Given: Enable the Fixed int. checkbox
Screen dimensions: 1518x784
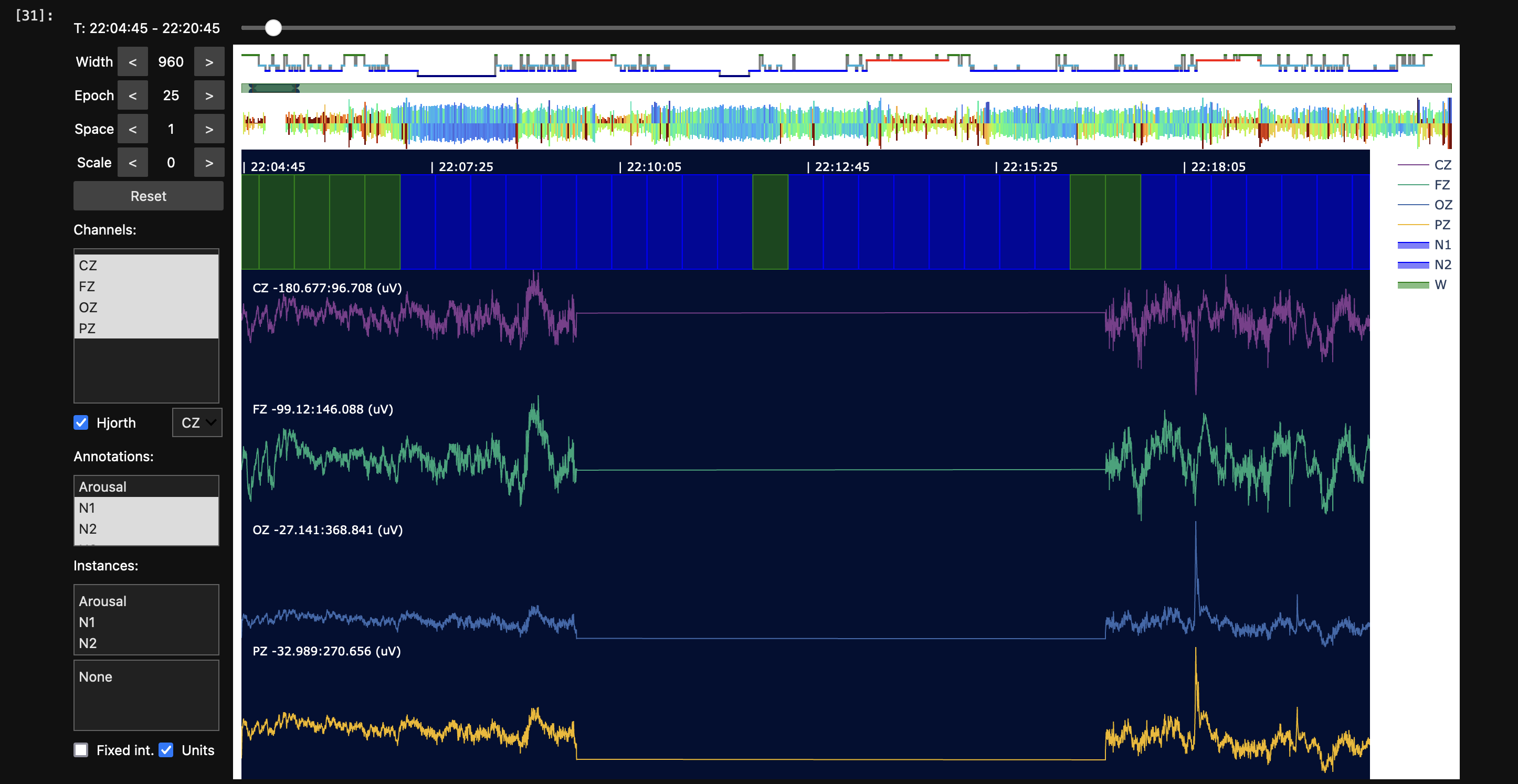Looking at the screenshot, I should (x=81, y=750).
